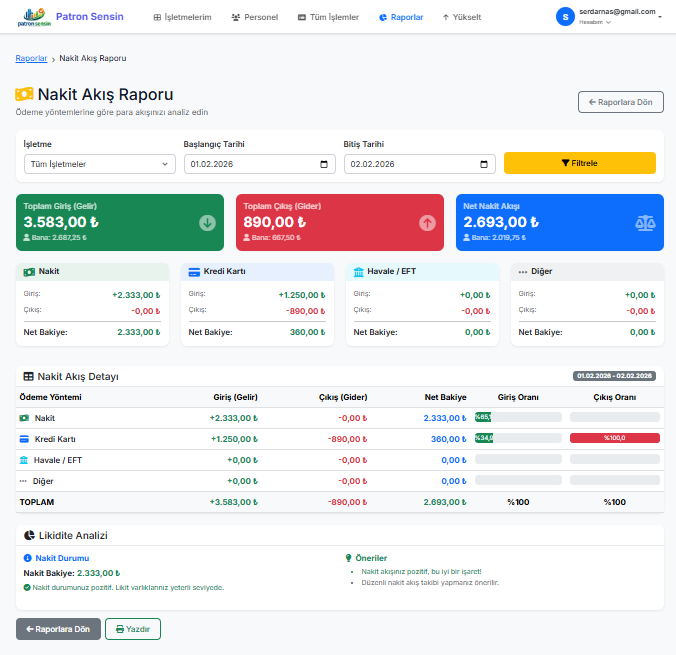
Task: Click the Başlangıç Tarihi date field
Action: coord(250,164)
